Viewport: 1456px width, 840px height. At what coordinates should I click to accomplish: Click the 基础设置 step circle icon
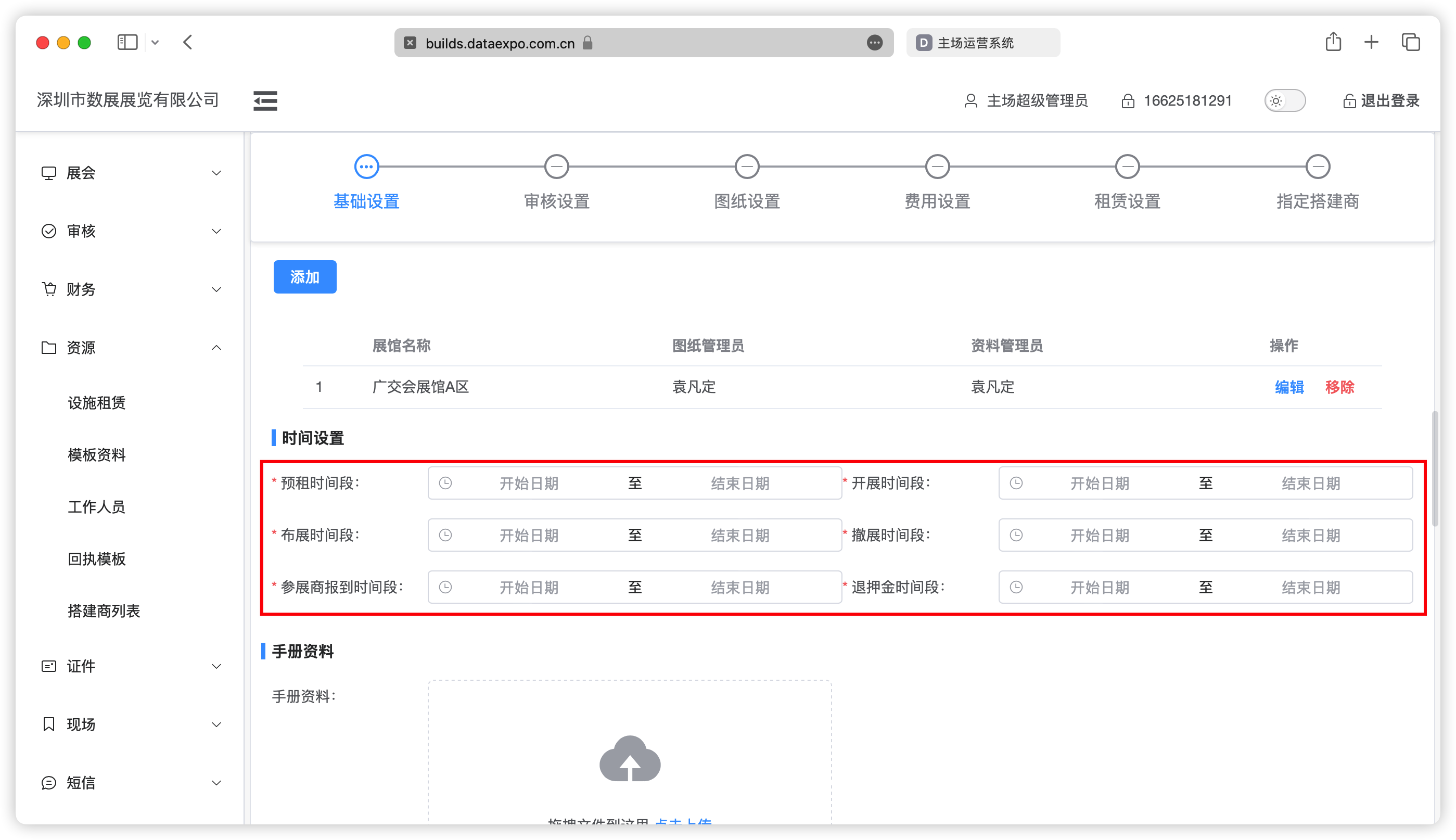(366, 167)
